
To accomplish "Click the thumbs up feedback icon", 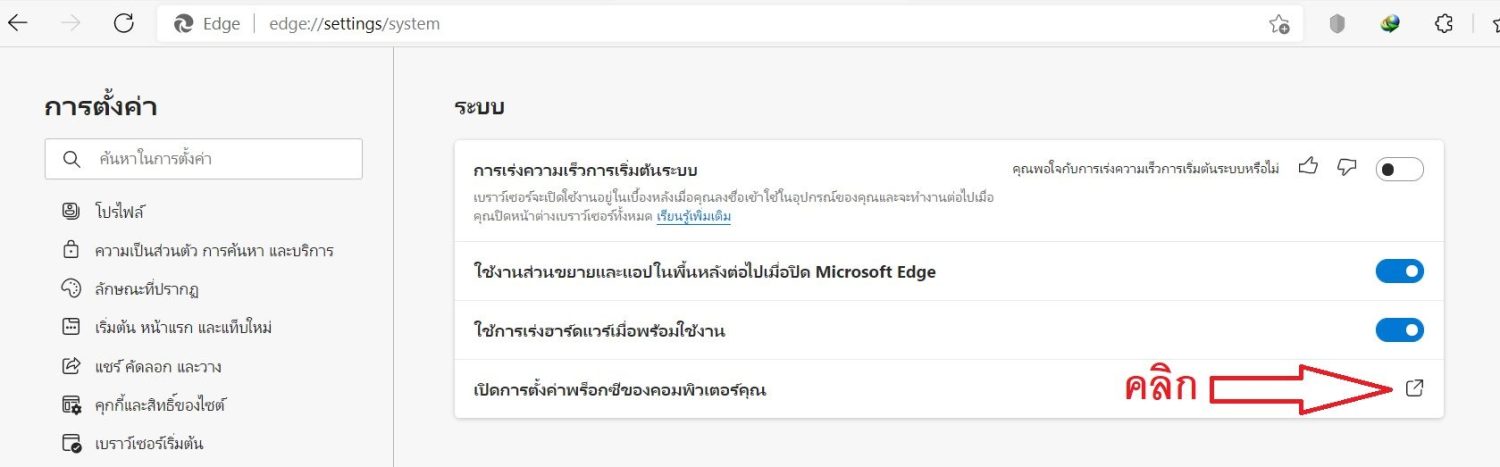I will (1308, 167).
